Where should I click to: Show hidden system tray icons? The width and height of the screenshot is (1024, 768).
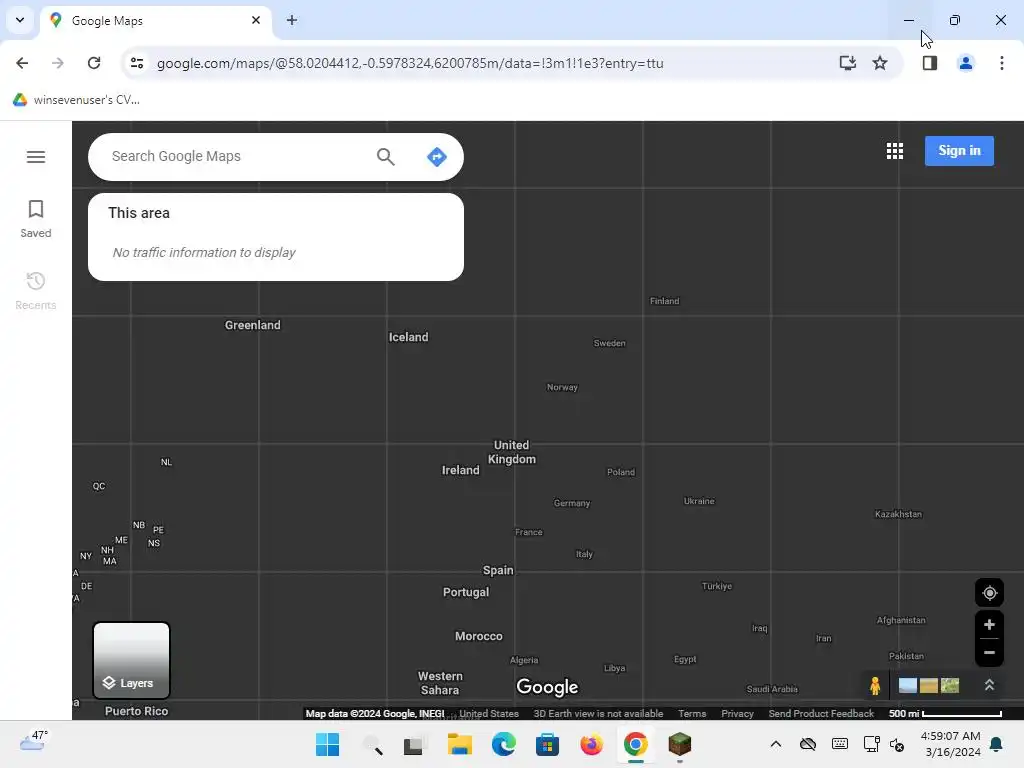(x=776, y=744)
